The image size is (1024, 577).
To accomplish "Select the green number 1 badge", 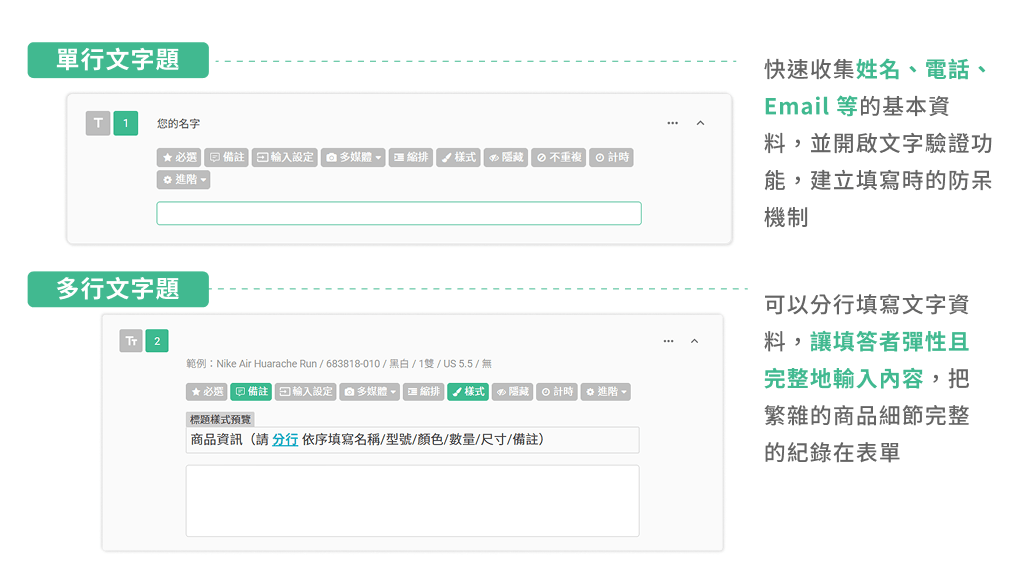I will [126, 123].
